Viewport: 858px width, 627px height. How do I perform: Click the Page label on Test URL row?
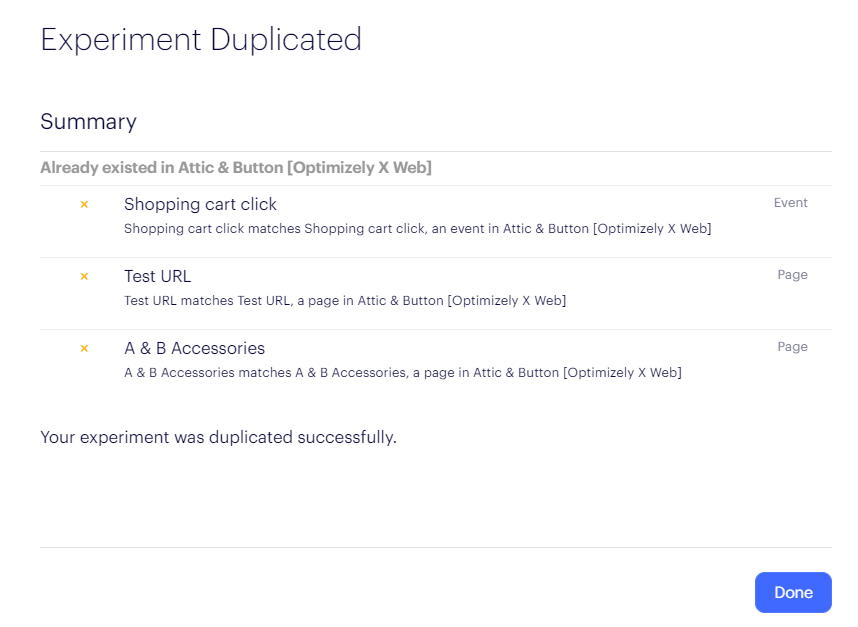pyautogui.click(x=792, y=275)
